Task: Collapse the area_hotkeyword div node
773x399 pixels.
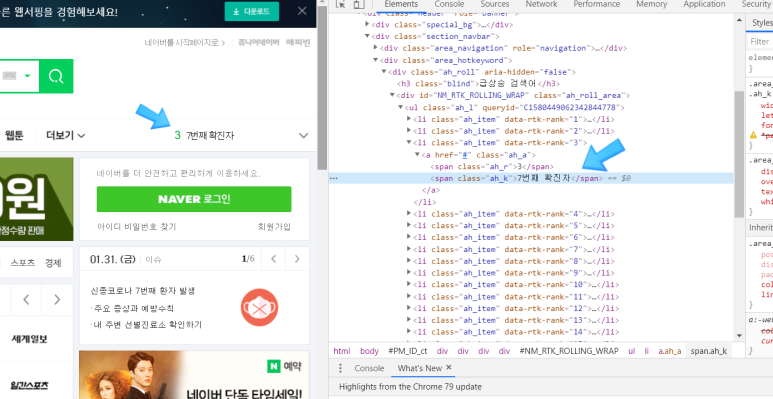Action: [376, 60]
